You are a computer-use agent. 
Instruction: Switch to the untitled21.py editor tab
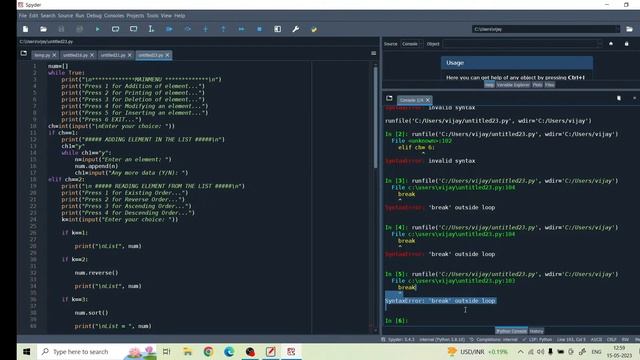click(113, 55)
